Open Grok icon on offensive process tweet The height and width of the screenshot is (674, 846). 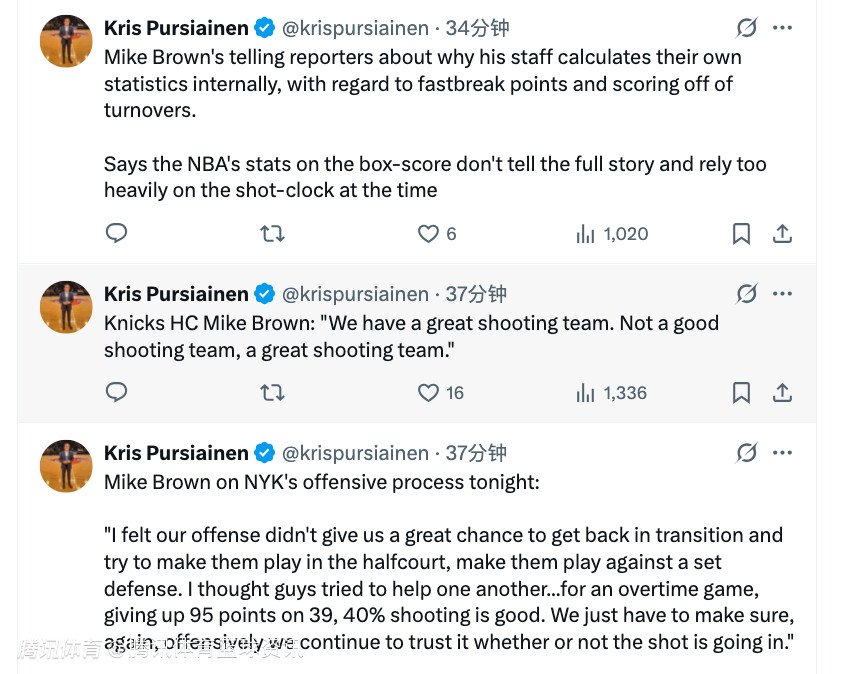[x=746, y=452]
